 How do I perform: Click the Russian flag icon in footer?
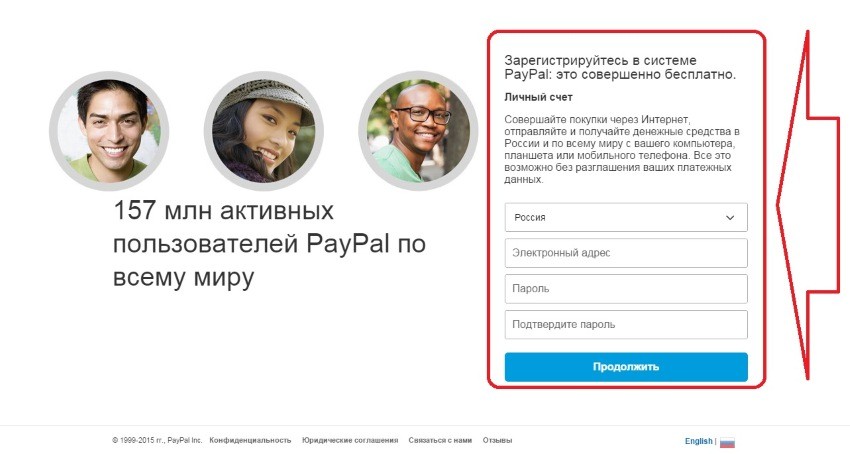[x=727, y=442]
